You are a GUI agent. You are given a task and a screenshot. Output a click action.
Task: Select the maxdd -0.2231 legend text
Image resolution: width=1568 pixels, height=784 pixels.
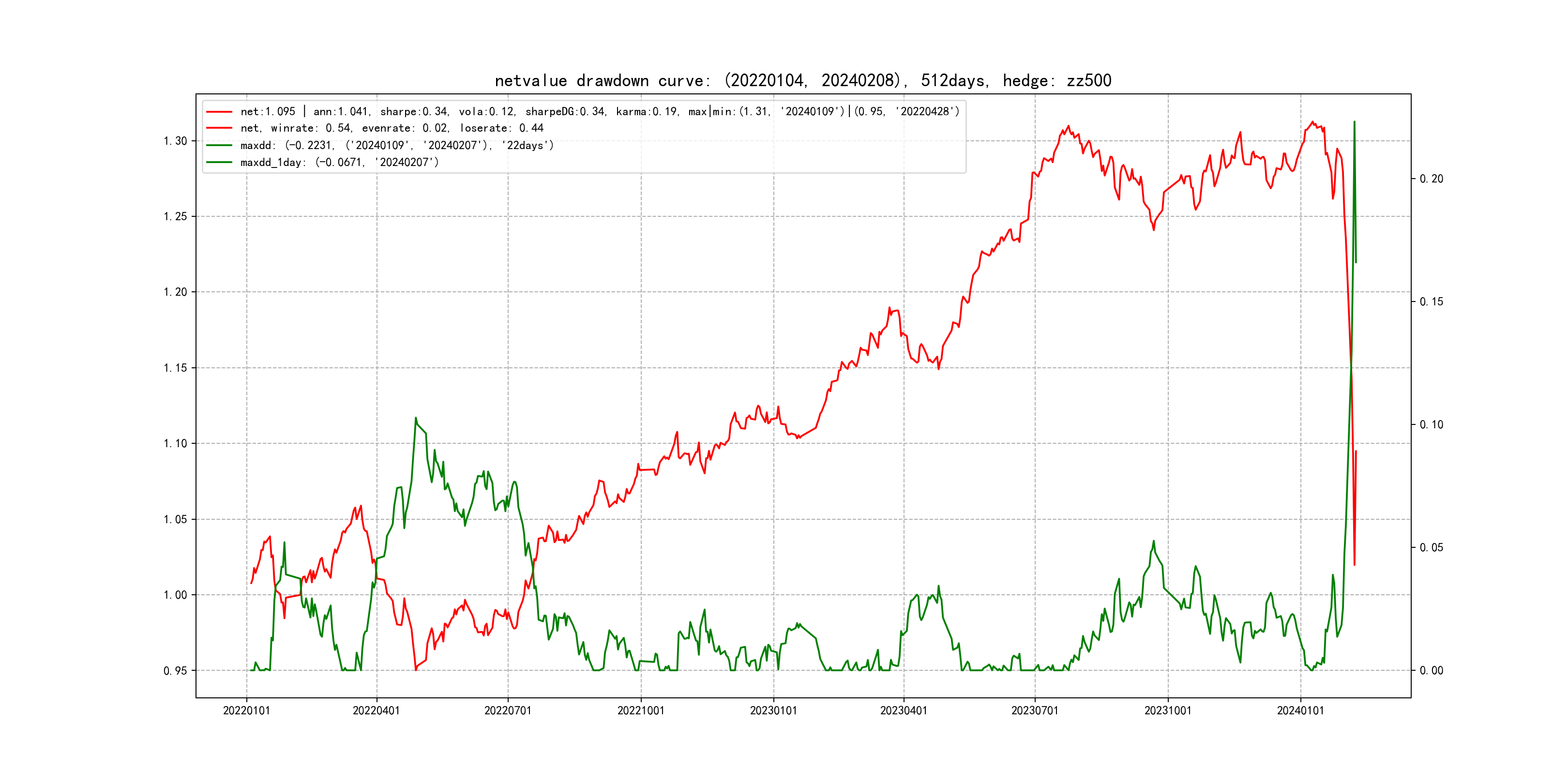[x=397, y=146]
